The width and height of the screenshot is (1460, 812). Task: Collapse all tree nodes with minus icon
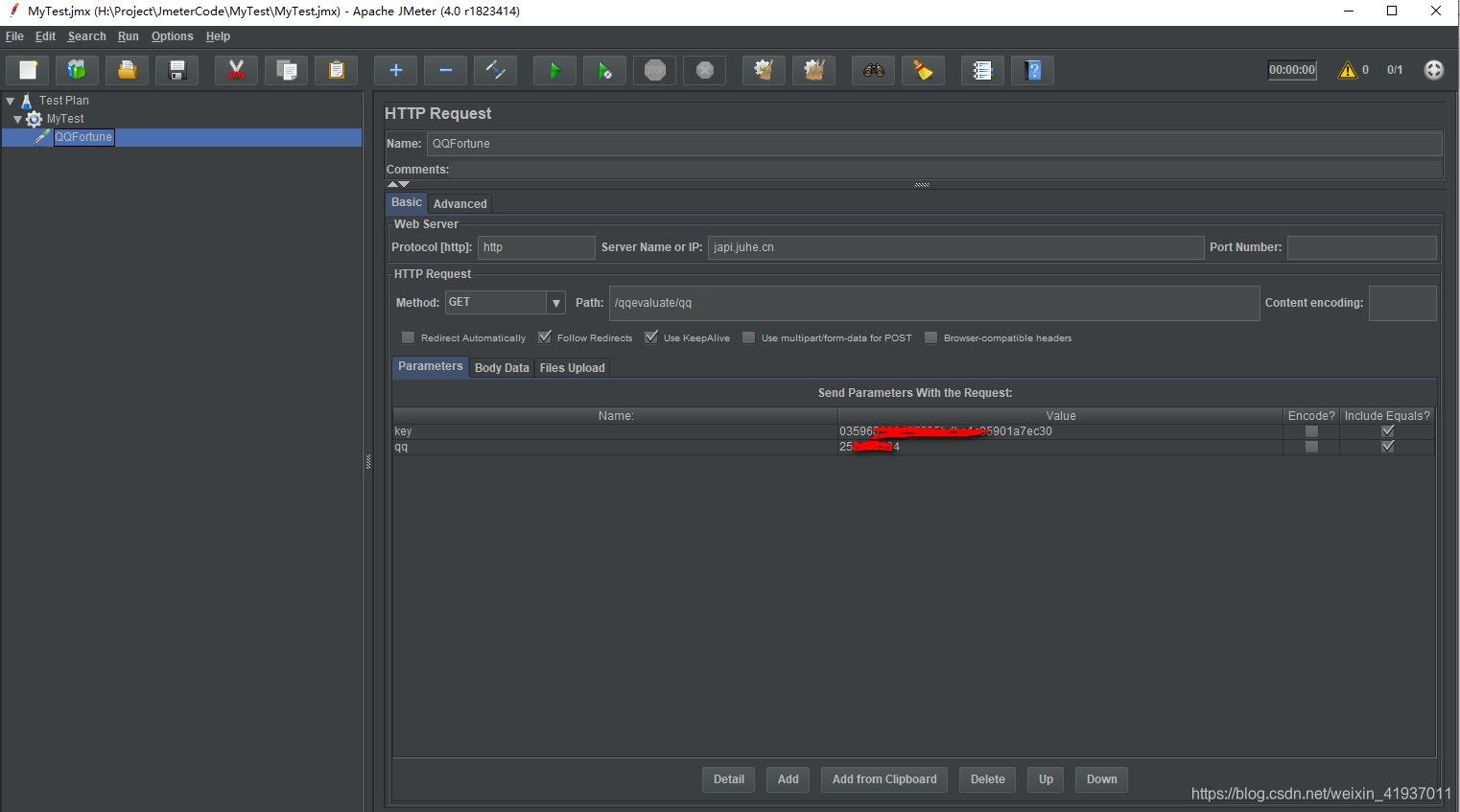(445, 70)
